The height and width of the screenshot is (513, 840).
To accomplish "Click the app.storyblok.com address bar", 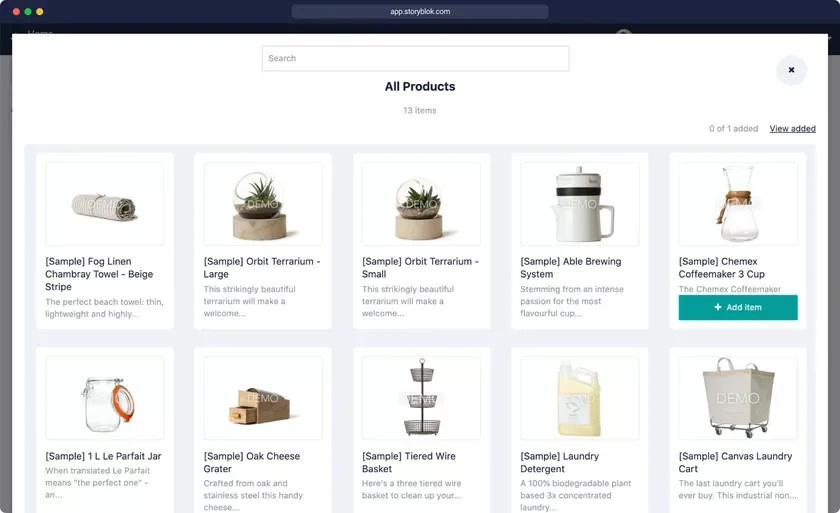I will tap(420, 11).
